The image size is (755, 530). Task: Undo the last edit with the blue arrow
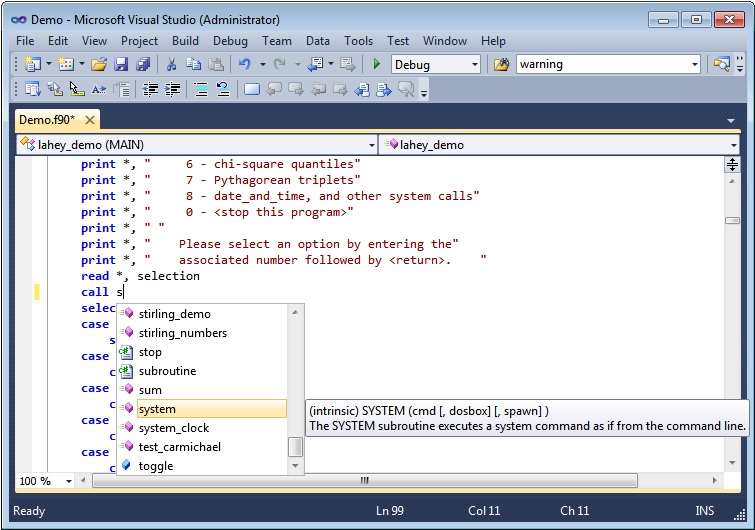tap(245, 64)
